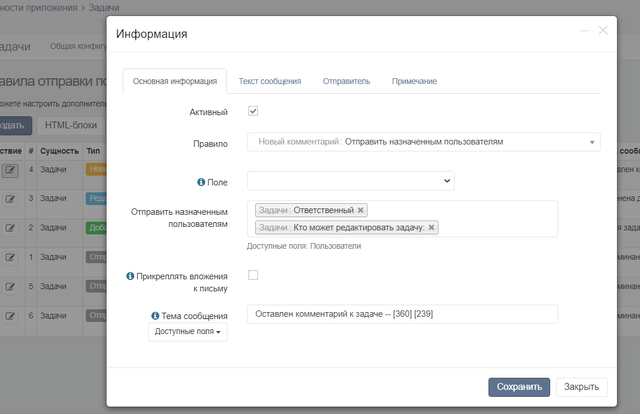The height and width of the screenshot is (414, 640).
Task: Enable Прикреплять вложения к письму checkbox
Action: coord(253,275)
